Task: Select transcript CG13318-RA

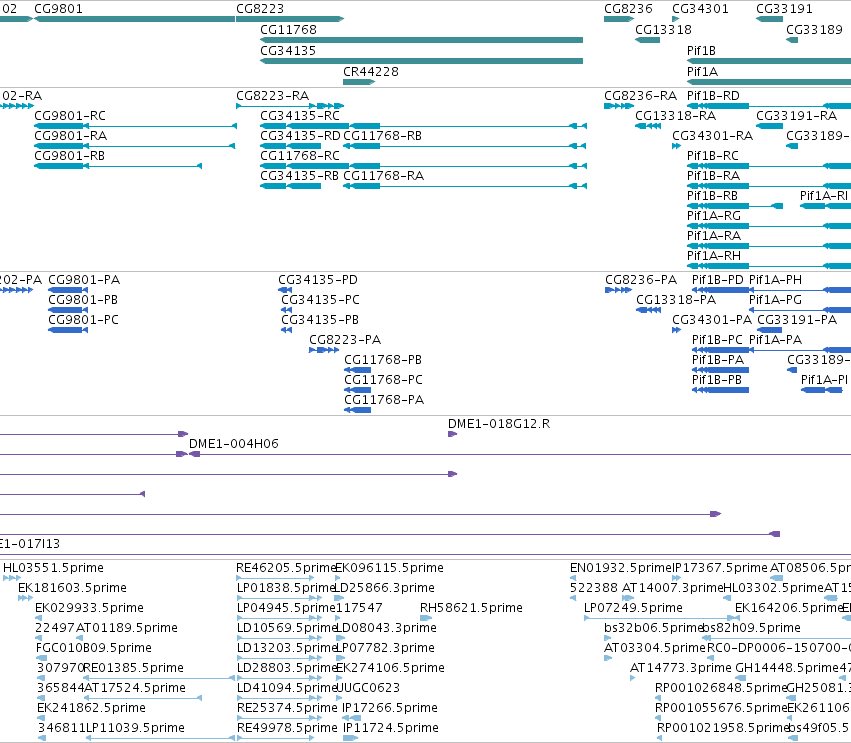Action: pos(675,116)
